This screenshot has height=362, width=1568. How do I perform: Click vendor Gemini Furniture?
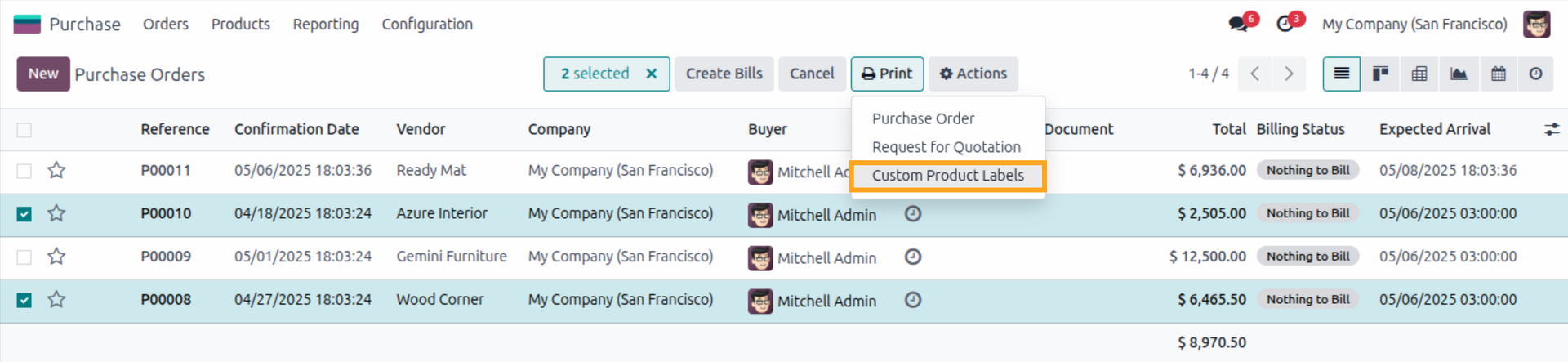coord(452,257)
